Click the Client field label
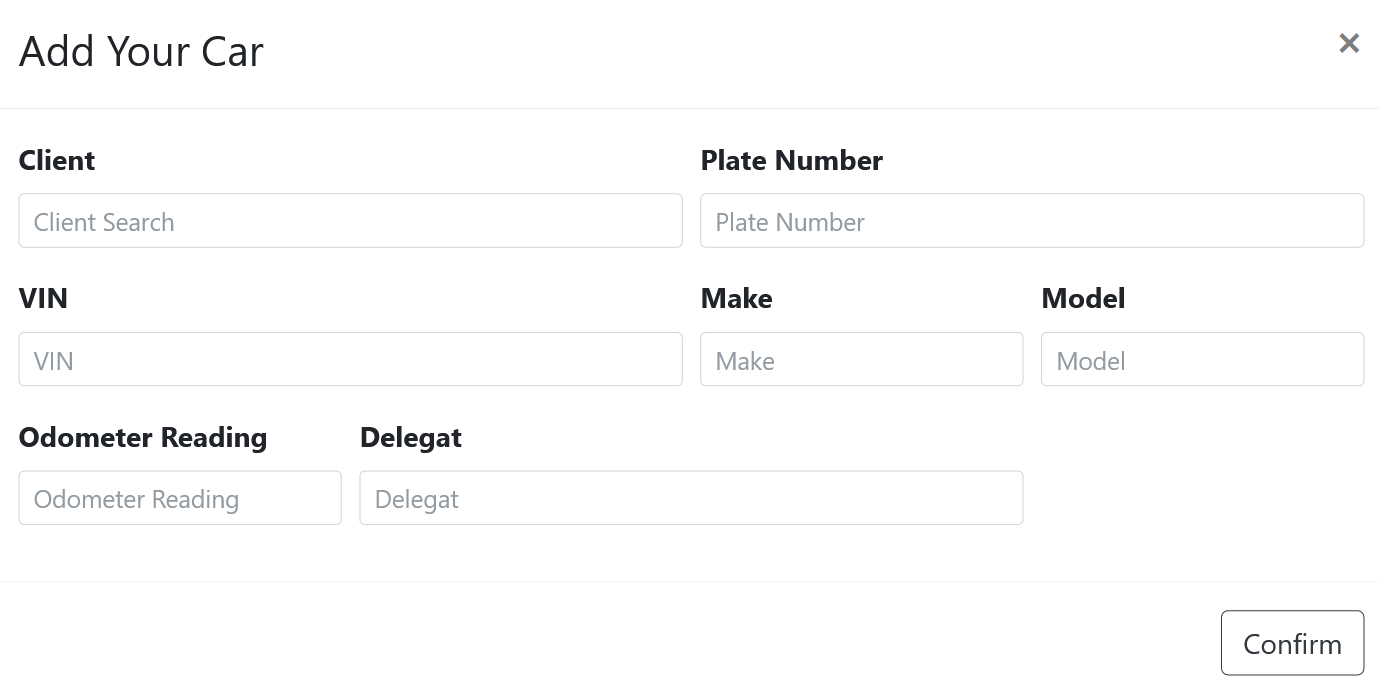This screenshot has width=1387, height=697. click(x=56, y=160)
